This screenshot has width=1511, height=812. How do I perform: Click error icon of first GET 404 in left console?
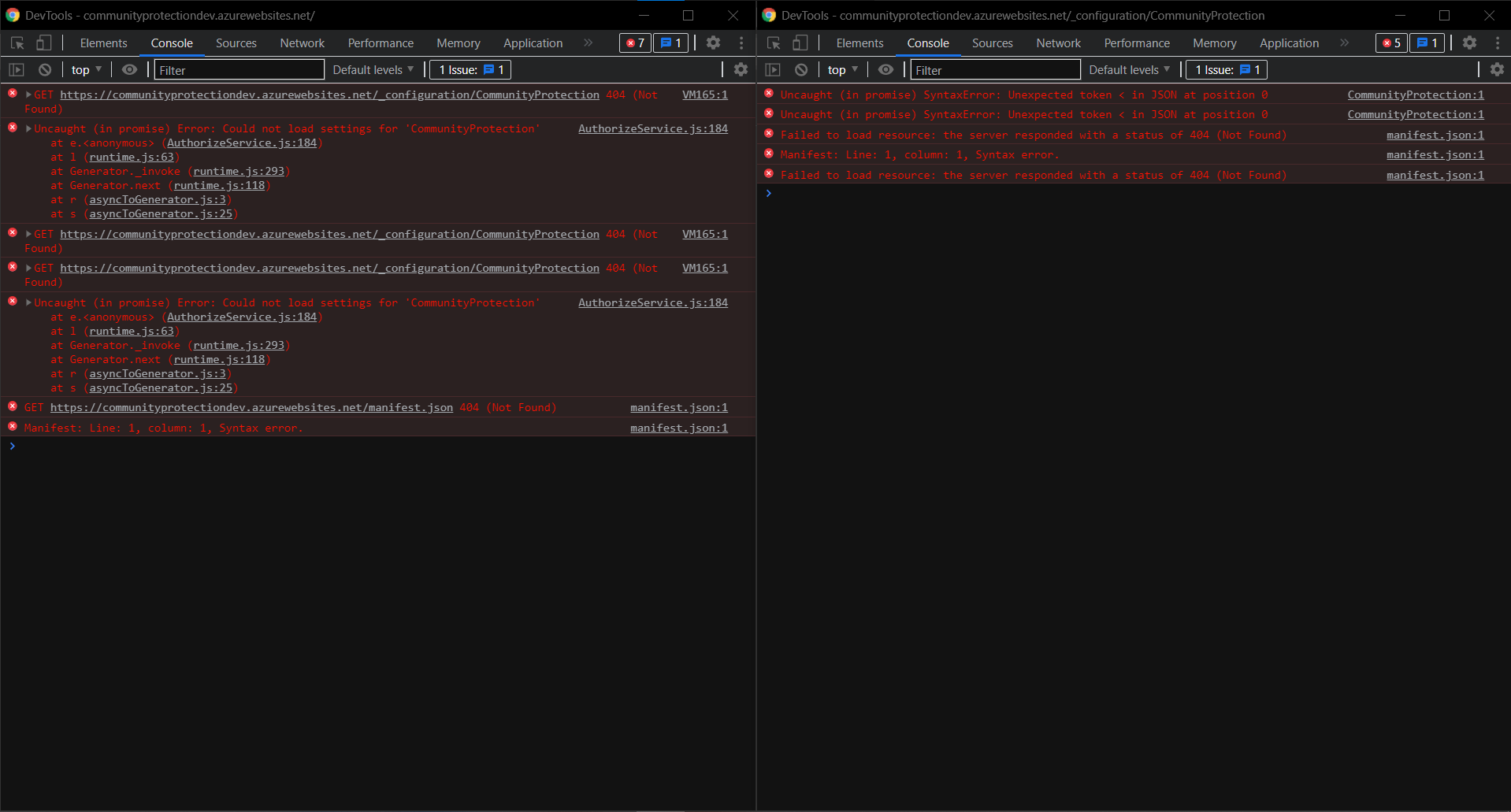tap(13, 94)
